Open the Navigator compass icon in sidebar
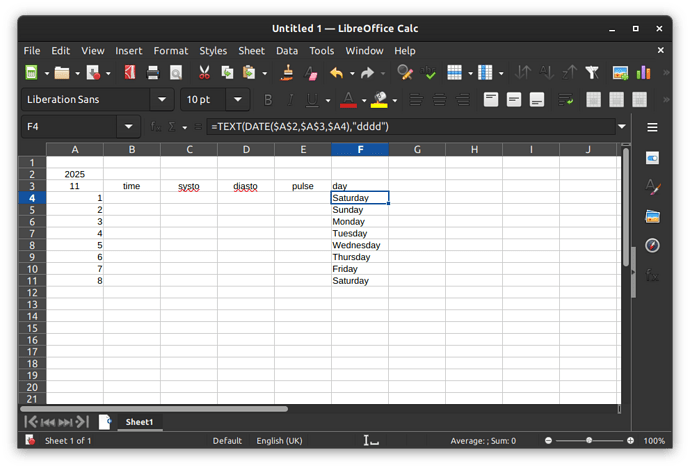 (x=652, y=245)
